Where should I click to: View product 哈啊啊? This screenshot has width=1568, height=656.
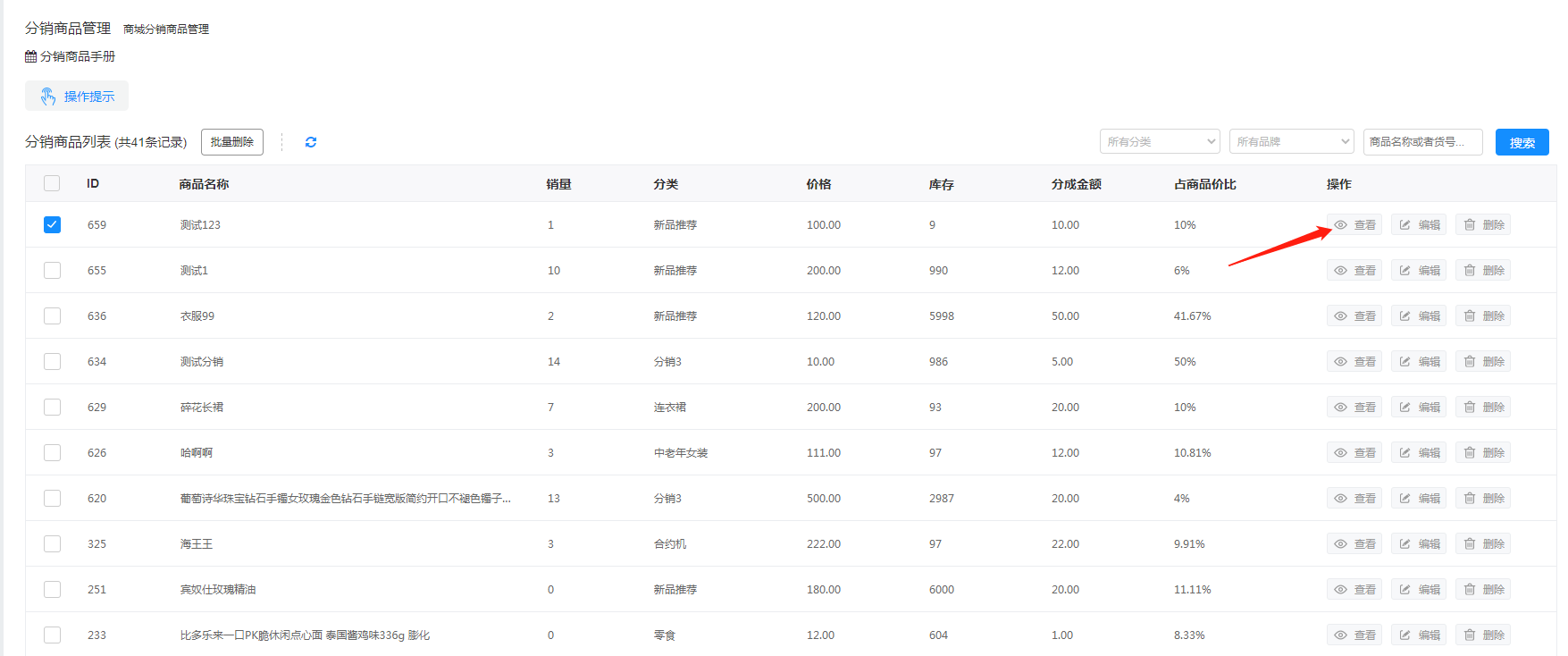click(1354, 452)
